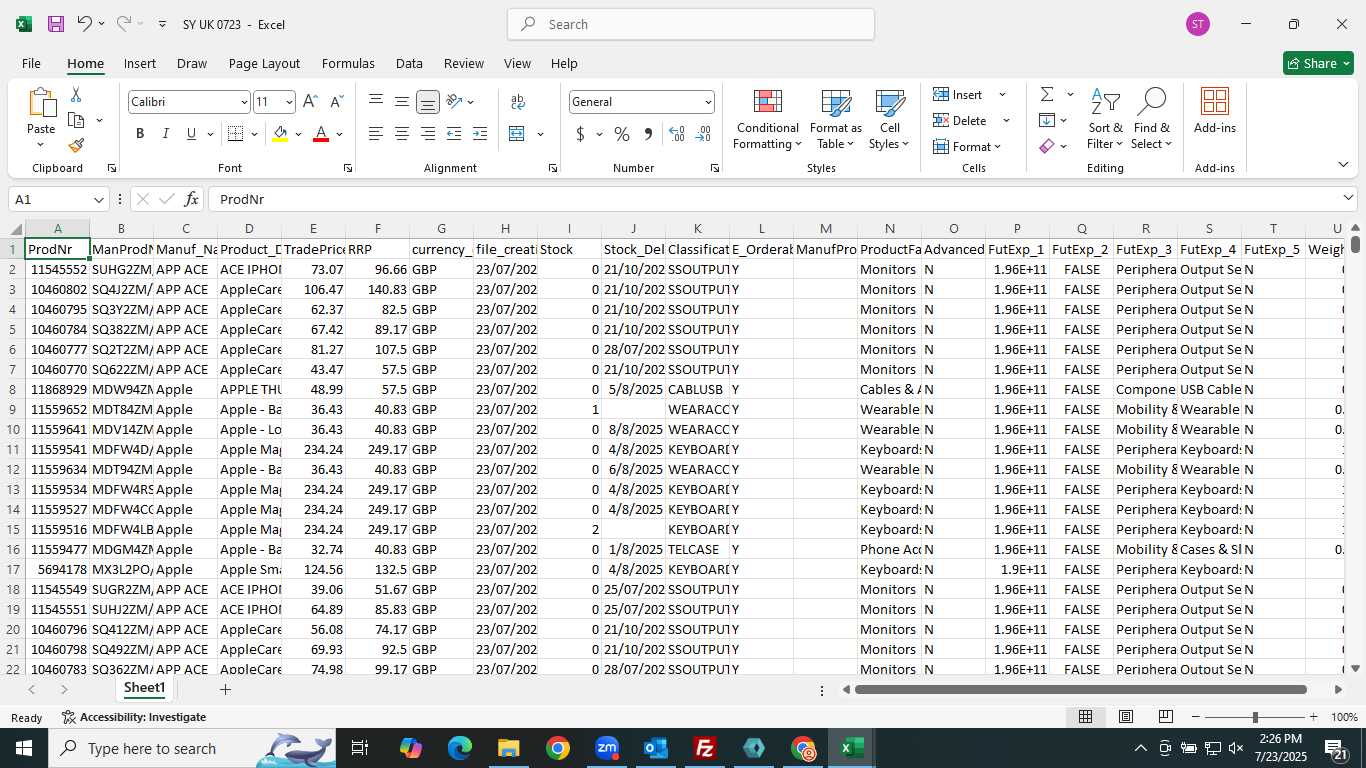Toggle Bold formatting
Image resolution: width=1366 pixels, height=768 pixels.
[x=140, y=134]
